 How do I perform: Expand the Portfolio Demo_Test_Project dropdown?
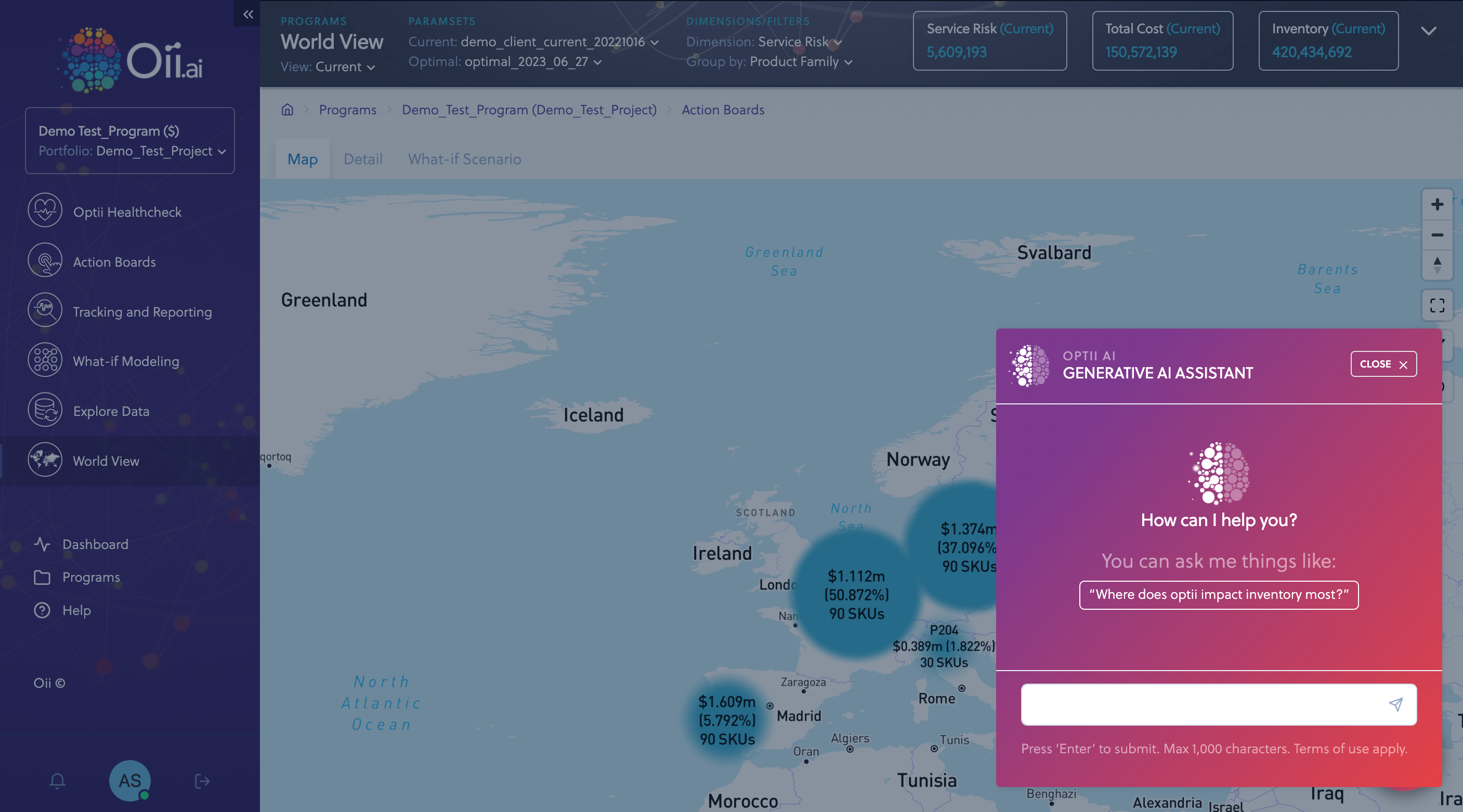click(221, 152)
